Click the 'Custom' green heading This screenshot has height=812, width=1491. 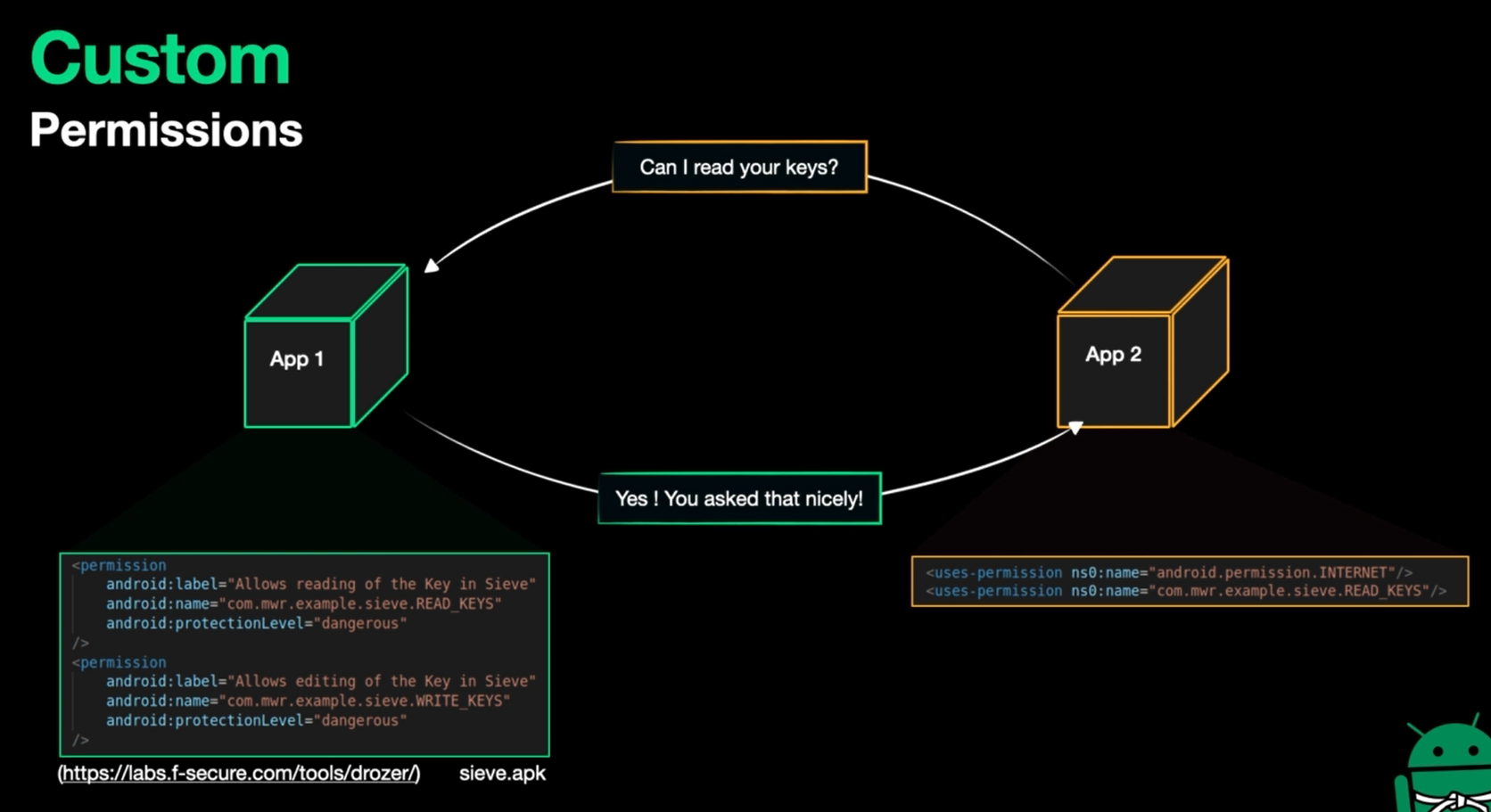click(161, 59)
